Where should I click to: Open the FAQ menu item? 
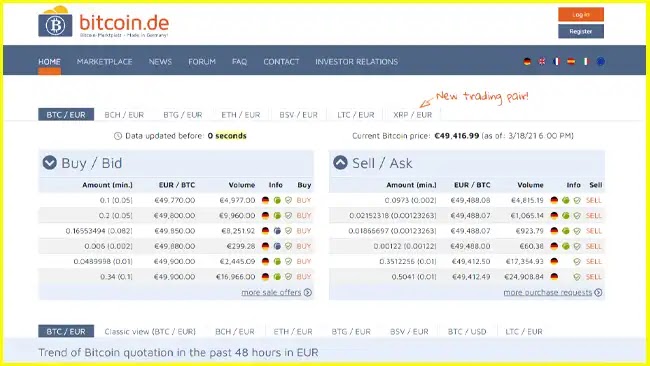(240, 62)
